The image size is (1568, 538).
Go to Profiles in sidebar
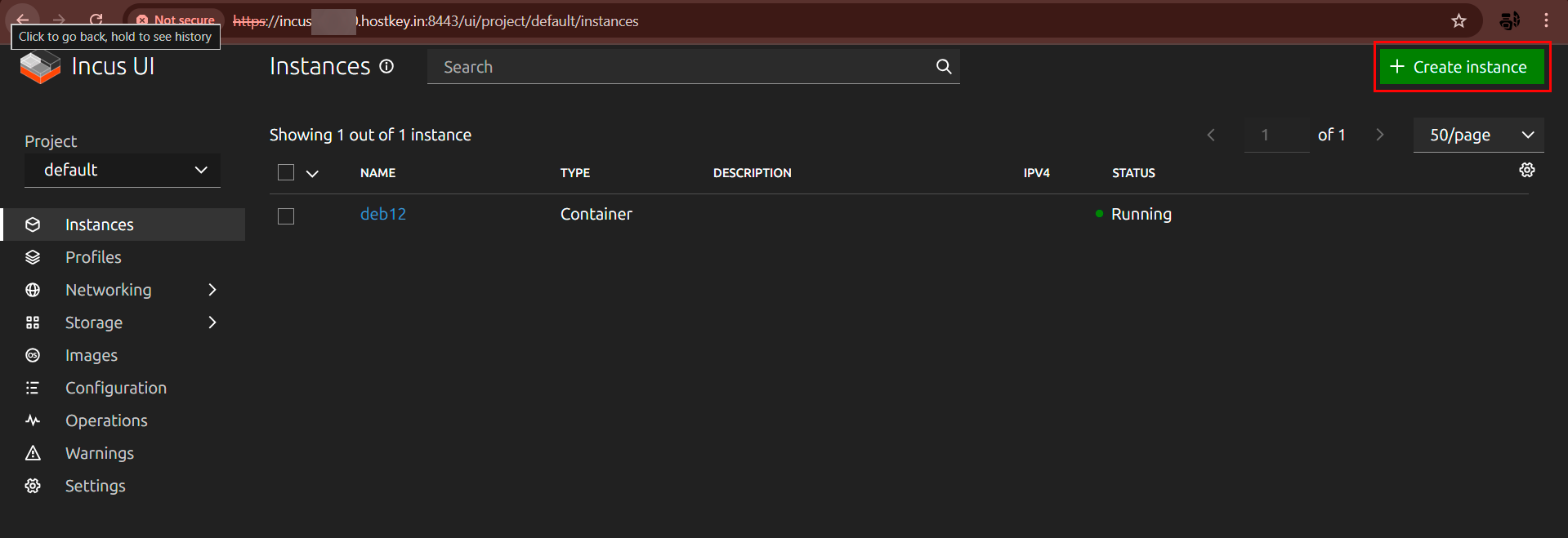(93, 257)
